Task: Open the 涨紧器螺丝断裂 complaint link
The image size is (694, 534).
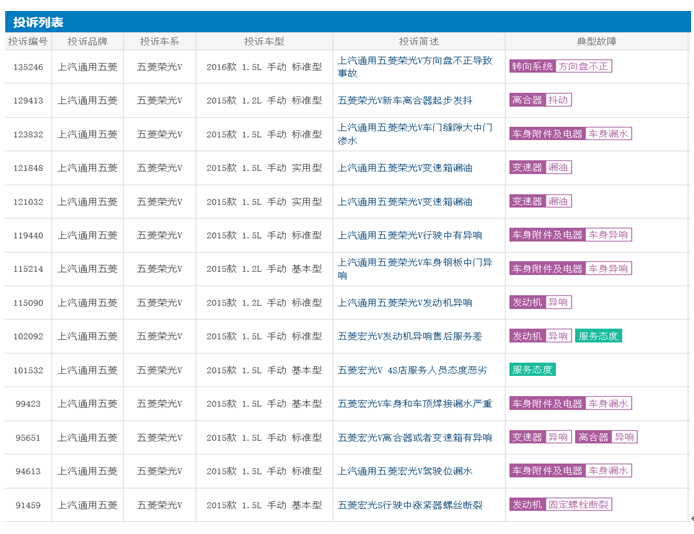Action: (x=411, y=505)
